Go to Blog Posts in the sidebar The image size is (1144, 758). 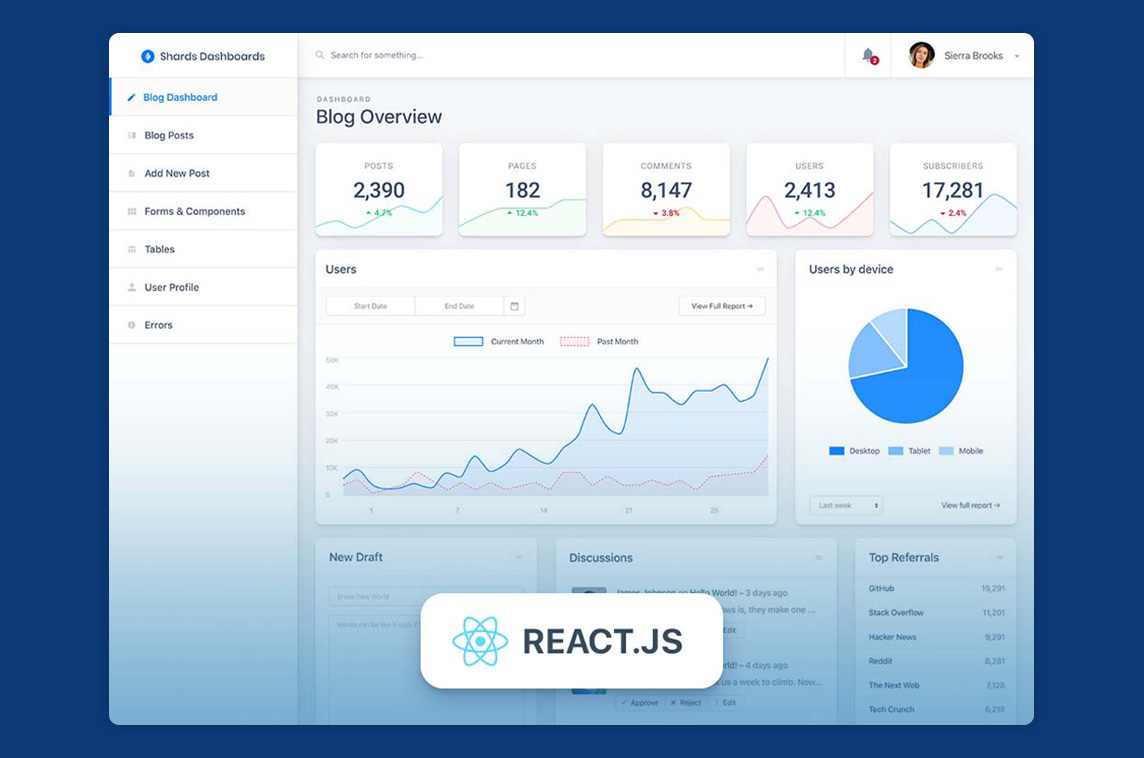(x=204, y=135)
